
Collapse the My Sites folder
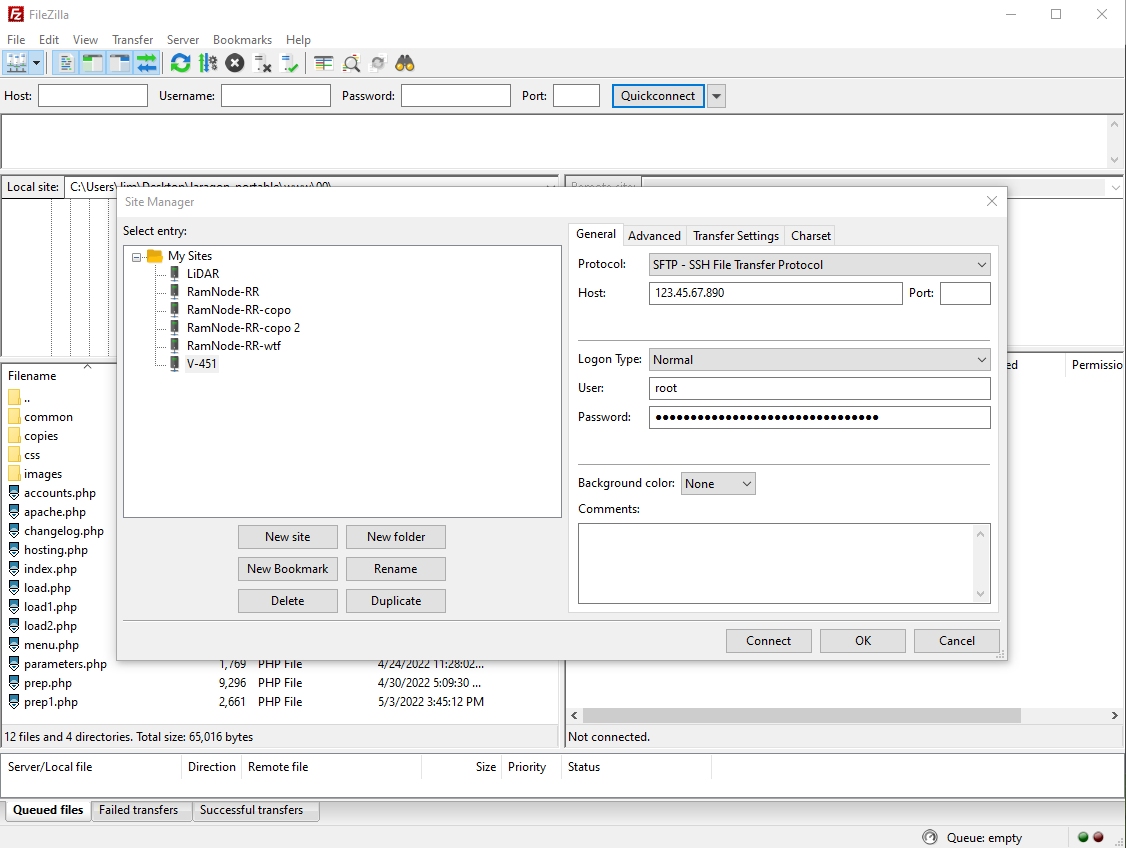click(136, 256)
